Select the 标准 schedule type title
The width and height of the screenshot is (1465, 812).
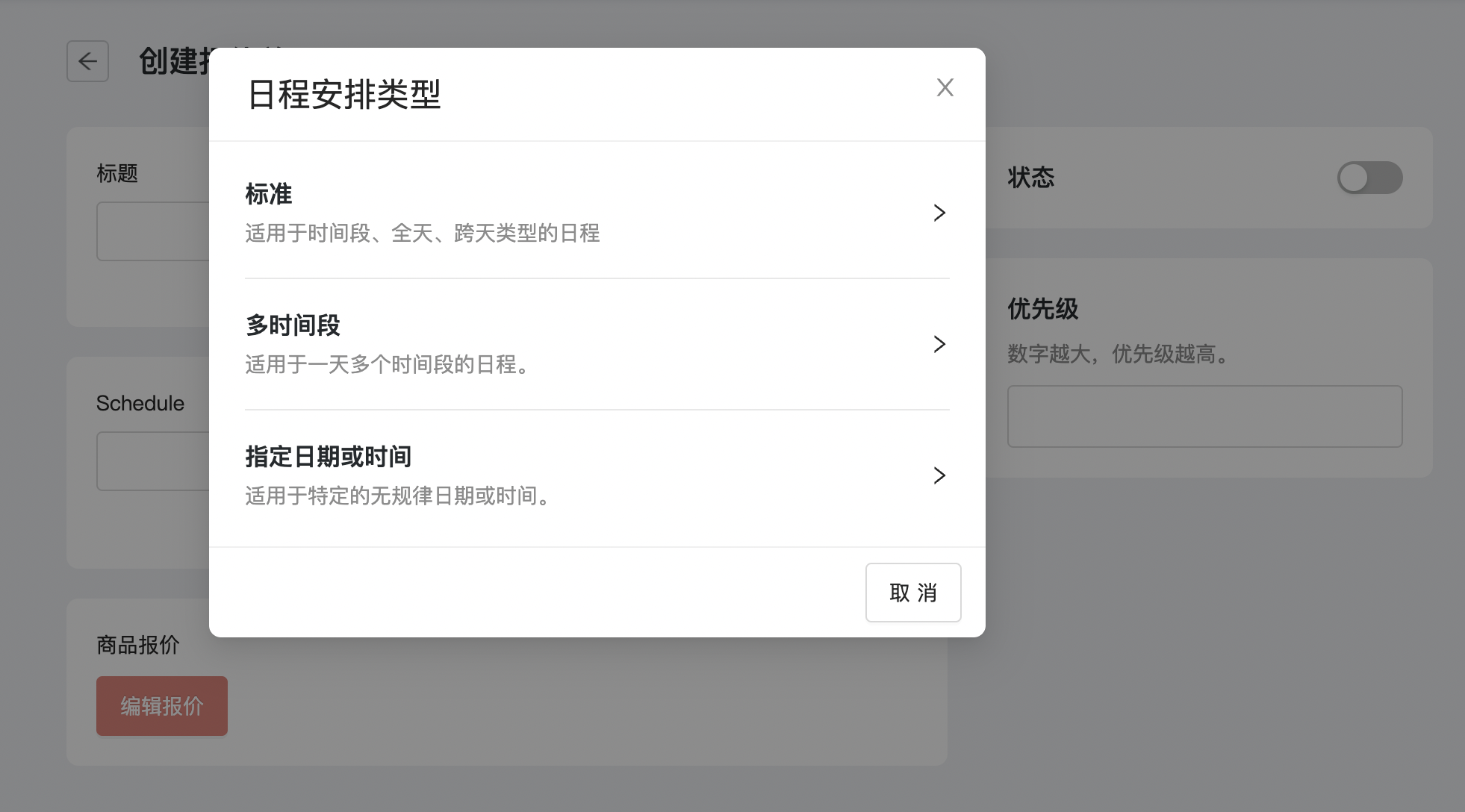269,194
